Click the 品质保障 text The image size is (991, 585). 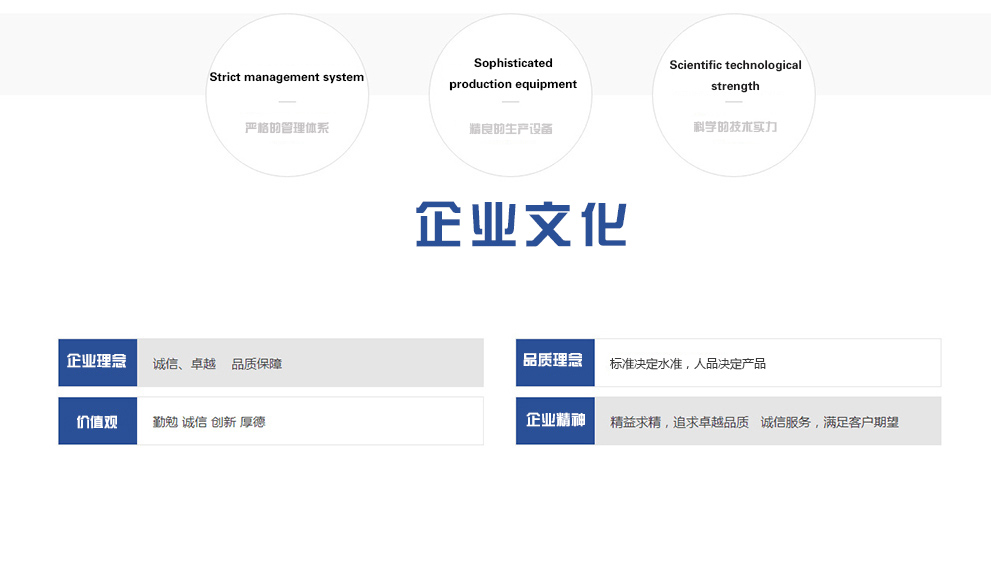tap(257, 364)
